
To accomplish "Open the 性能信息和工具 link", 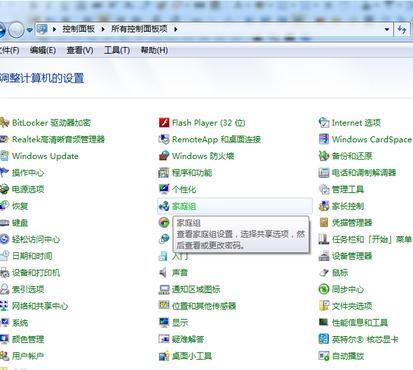I will click(360, 323).
